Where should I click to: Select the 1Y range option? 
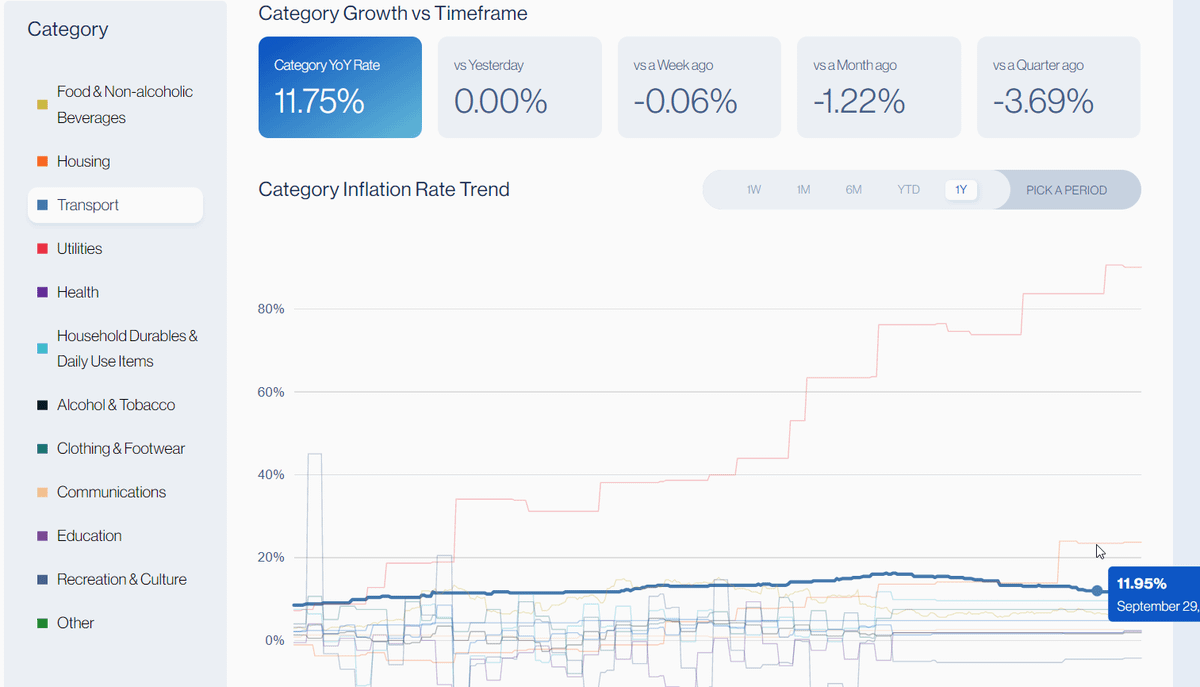click(x=961, y=189)
